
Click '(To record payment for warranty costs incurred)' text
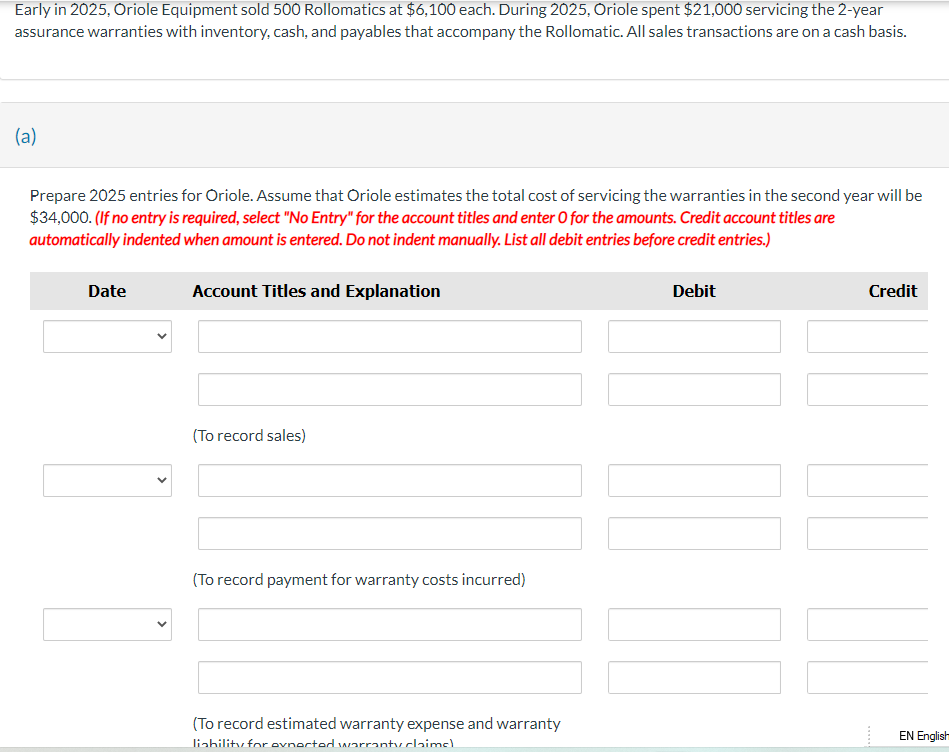(359, 580)
